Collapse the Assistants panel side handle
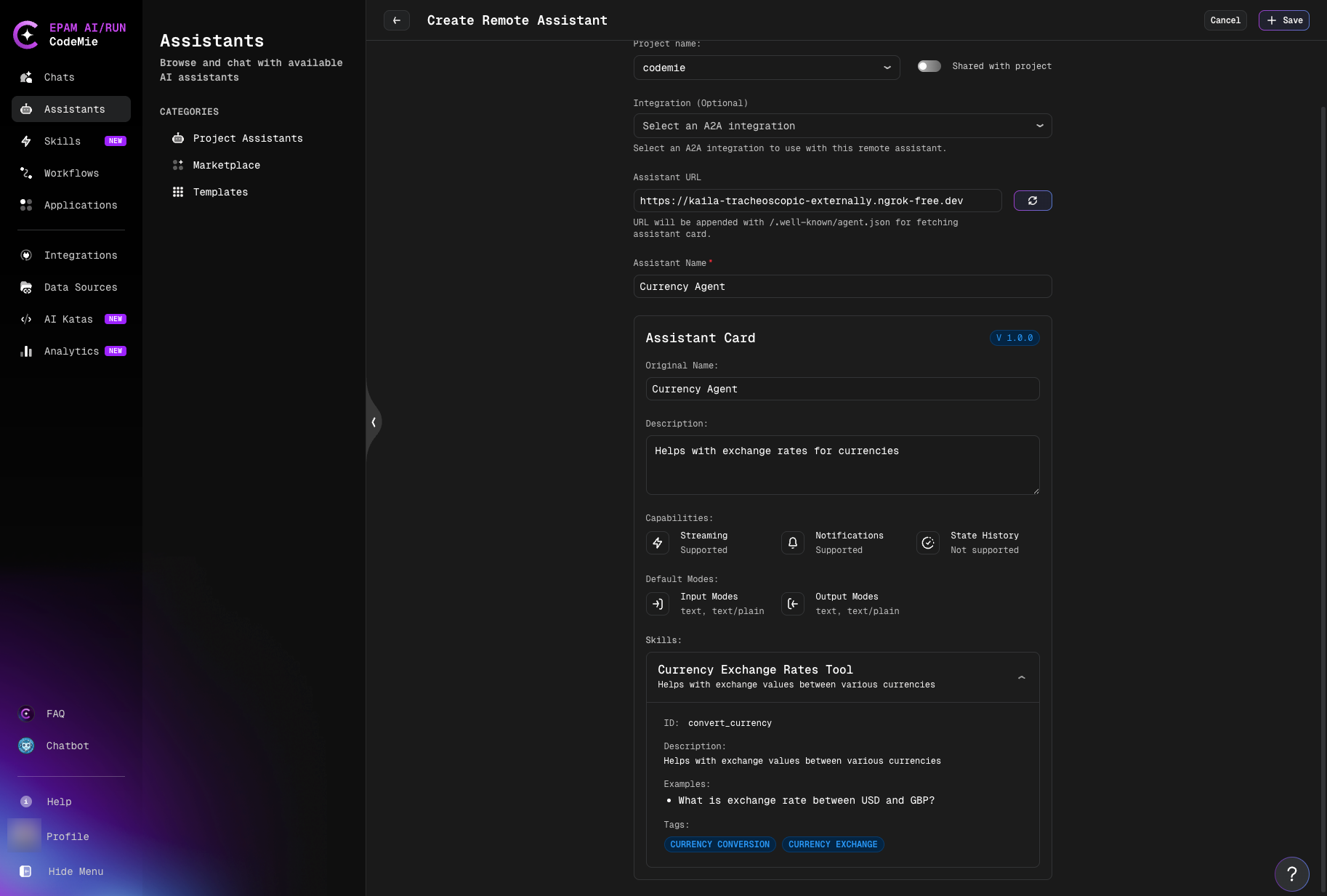Viewport: 1327px width, 896px height. click(374, 422)
